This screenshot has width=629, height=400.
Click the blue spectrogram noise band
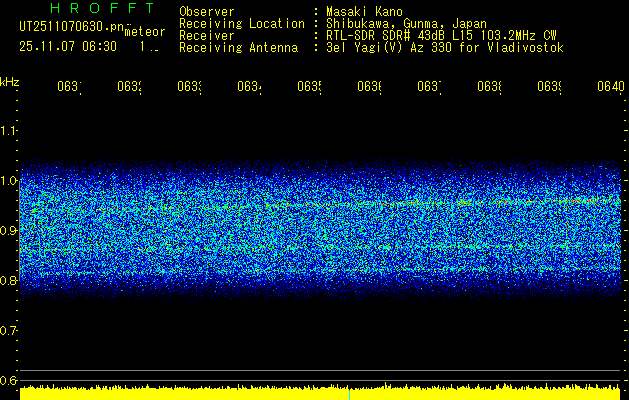pos(320,231)
